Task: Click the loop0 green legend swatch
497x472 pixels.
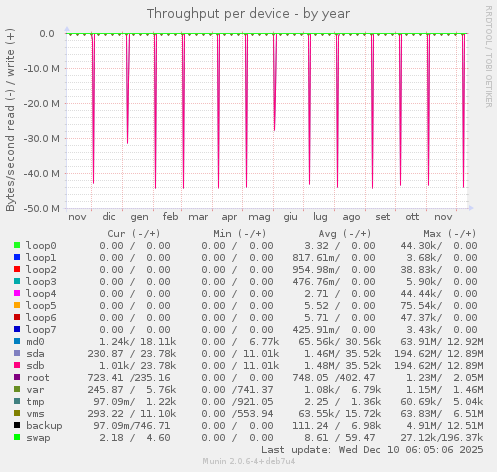Action: (17, 245)
